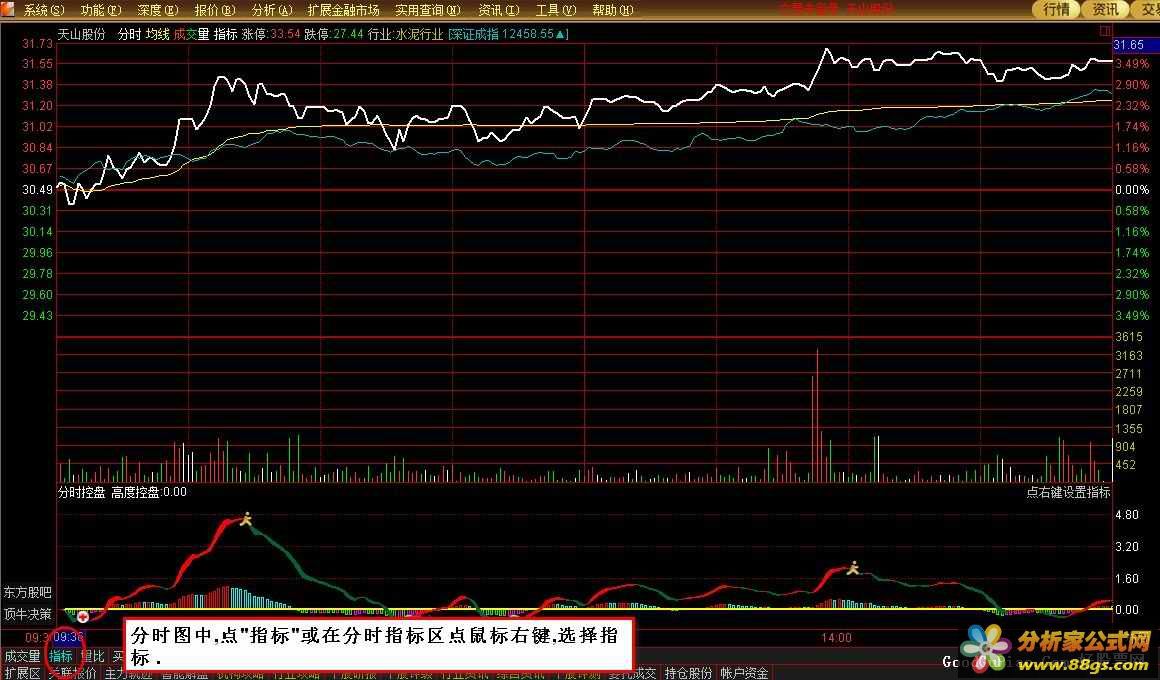Select the 量比 tab below the chart
Screen dimensions: 1160x680
pos(92,656)
